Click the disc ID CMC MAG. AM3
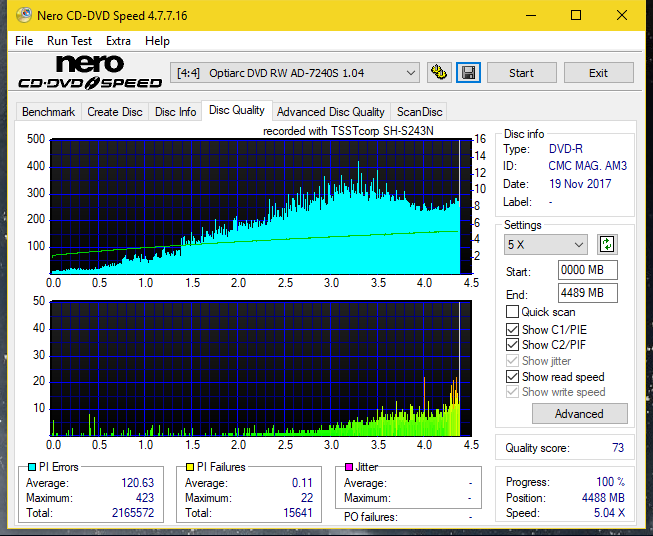Image resolution: width=653 pixels, height=536 pixels. (x=587, y=166)
